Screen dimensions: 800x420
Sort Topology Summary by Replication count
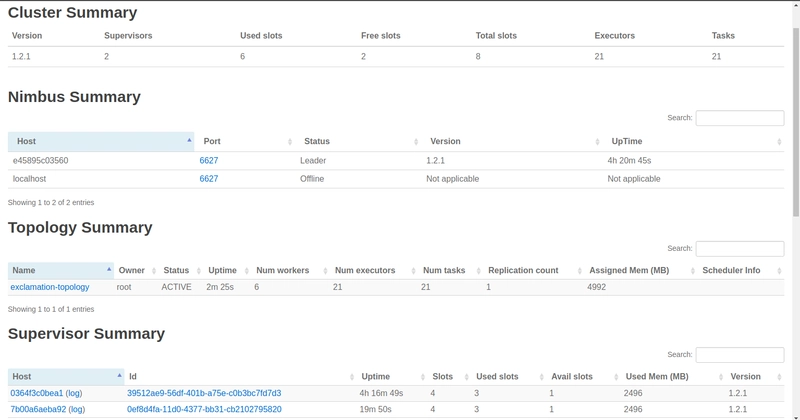click(x=531, y=270)
